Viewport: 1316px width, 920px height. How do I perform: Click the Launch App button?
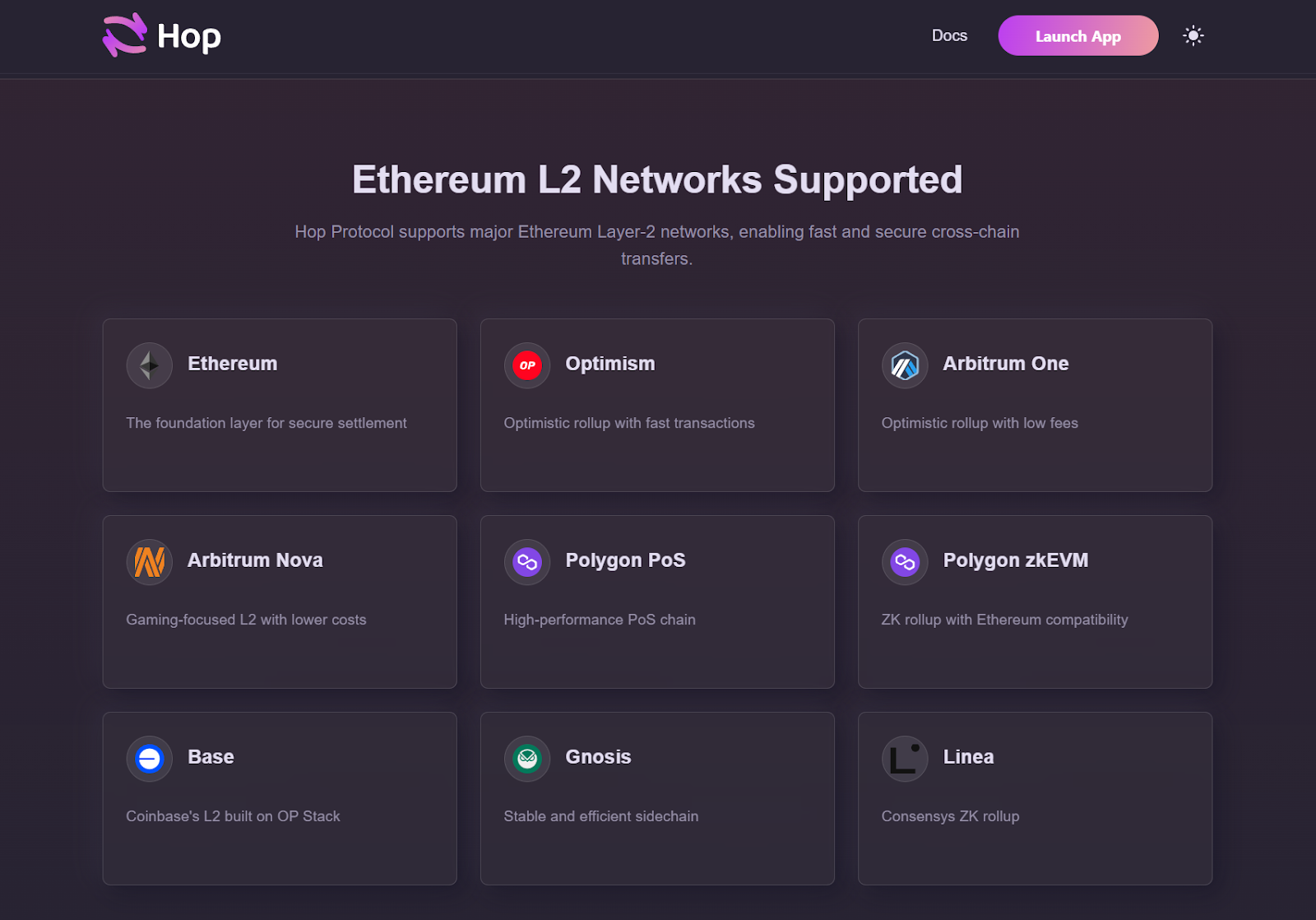click(1077, 35)
